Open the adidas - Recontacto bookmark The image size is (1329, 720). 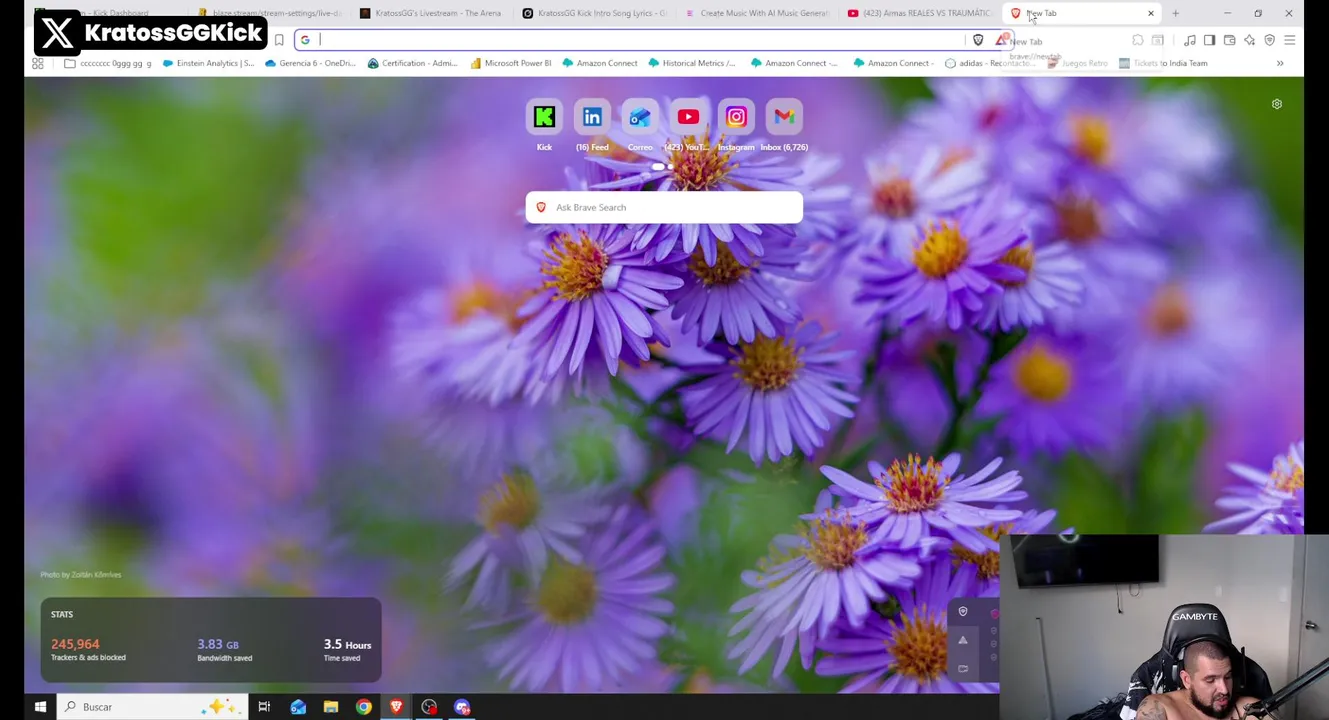(x=990, y=63)
